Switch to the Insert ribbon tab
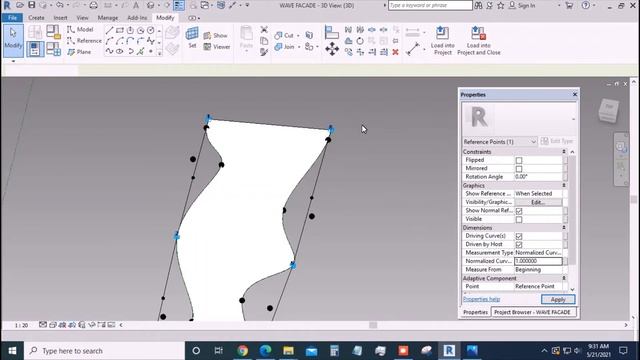The width and height of the screenshot is (640, 360). (x=60, y=18)
